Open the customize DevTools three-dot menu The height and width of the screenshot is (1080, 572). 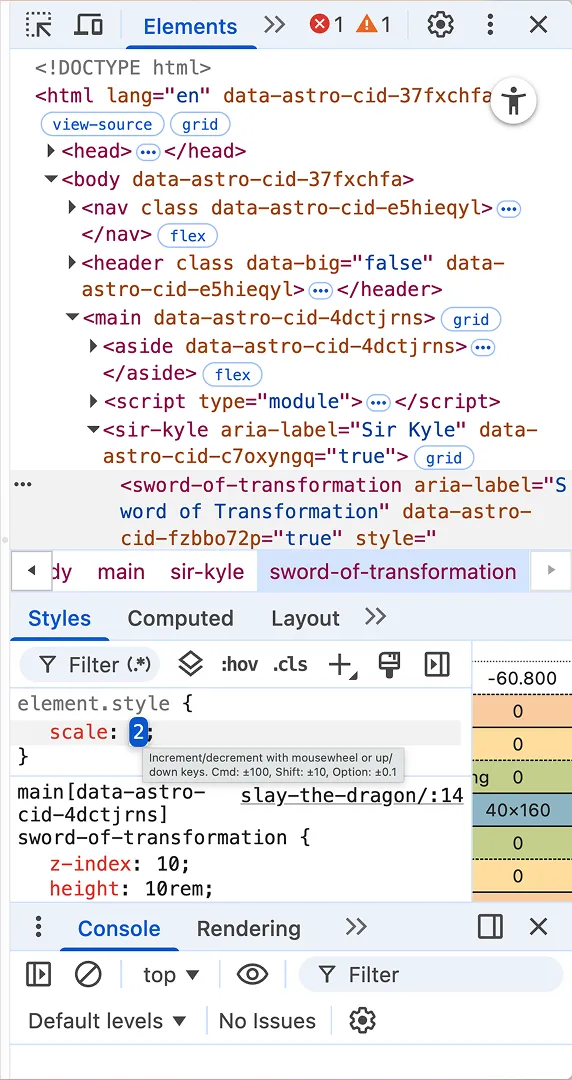pos(490,25)
